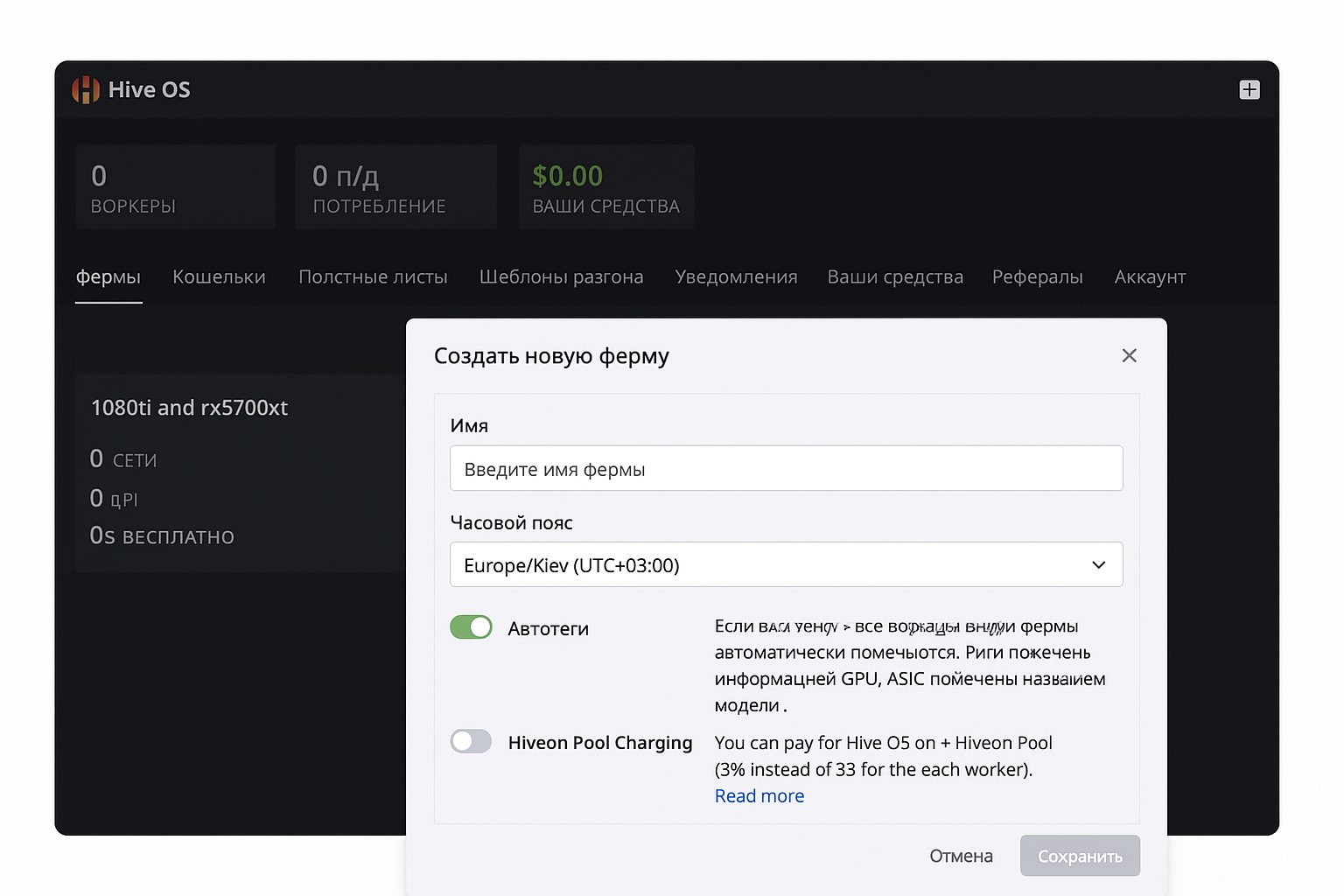
Task: Switch to the Фермы tab
Action: tap(108, 276)
